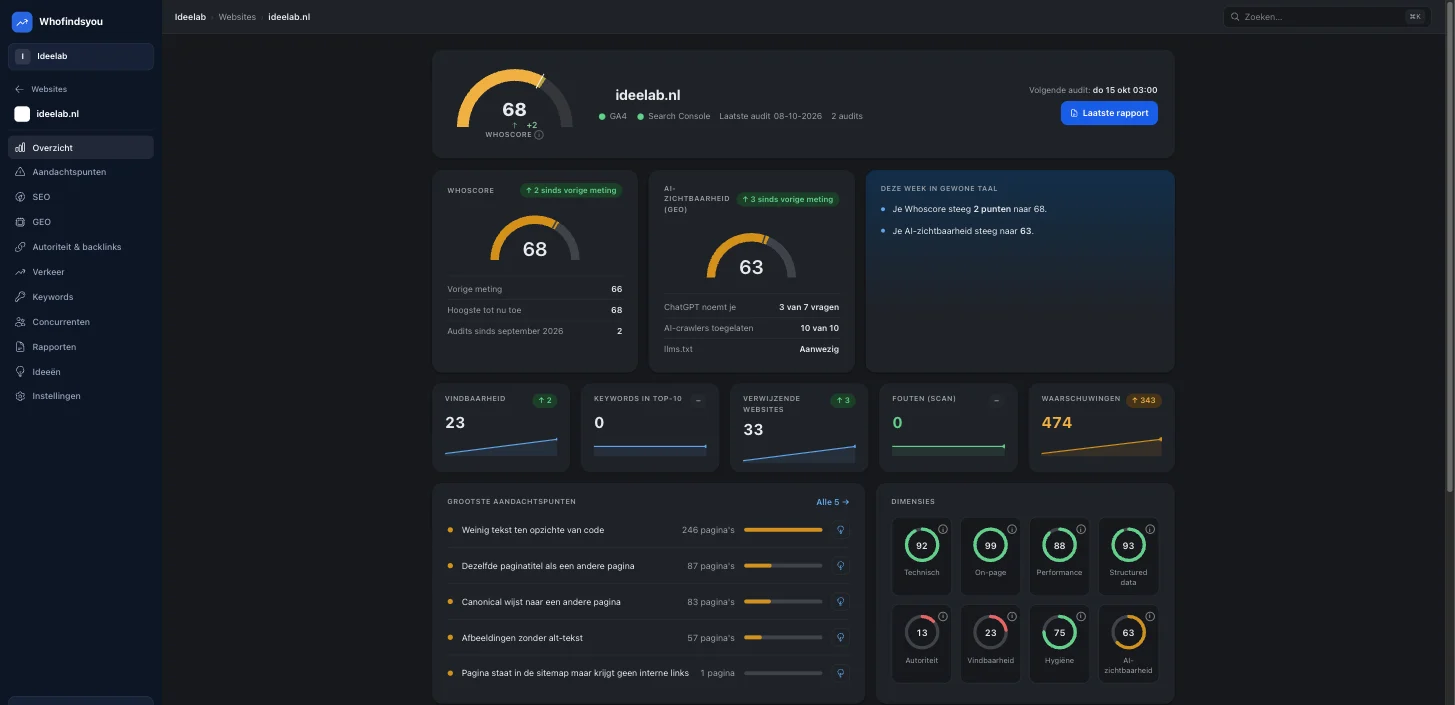The image size is (1455, 705).
Task: Click the Rapporten document icon
Action: (x=21, y=347)
